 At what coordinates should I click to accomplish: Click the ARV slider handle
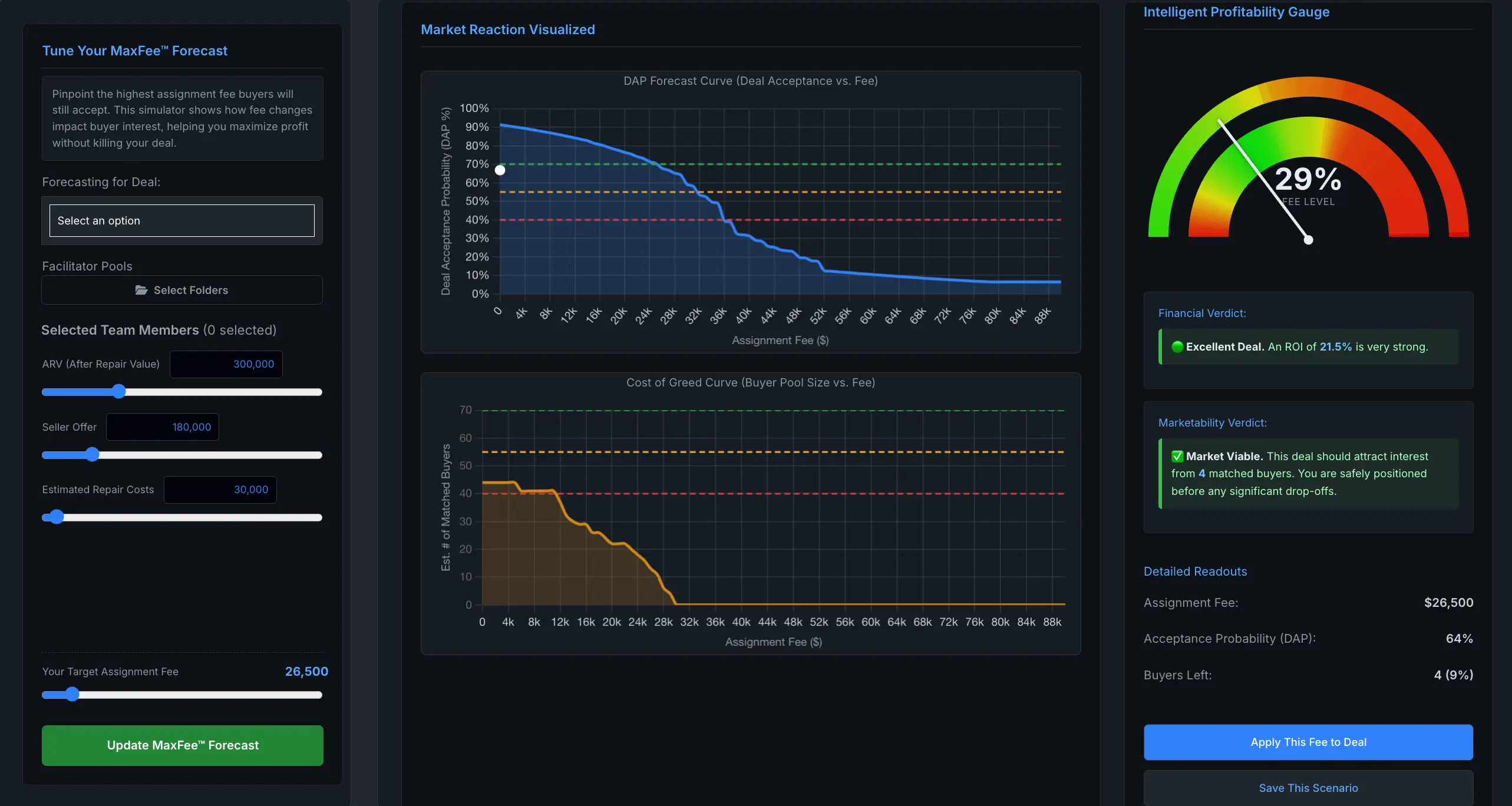pyautogui.click(x=119, y=392)
